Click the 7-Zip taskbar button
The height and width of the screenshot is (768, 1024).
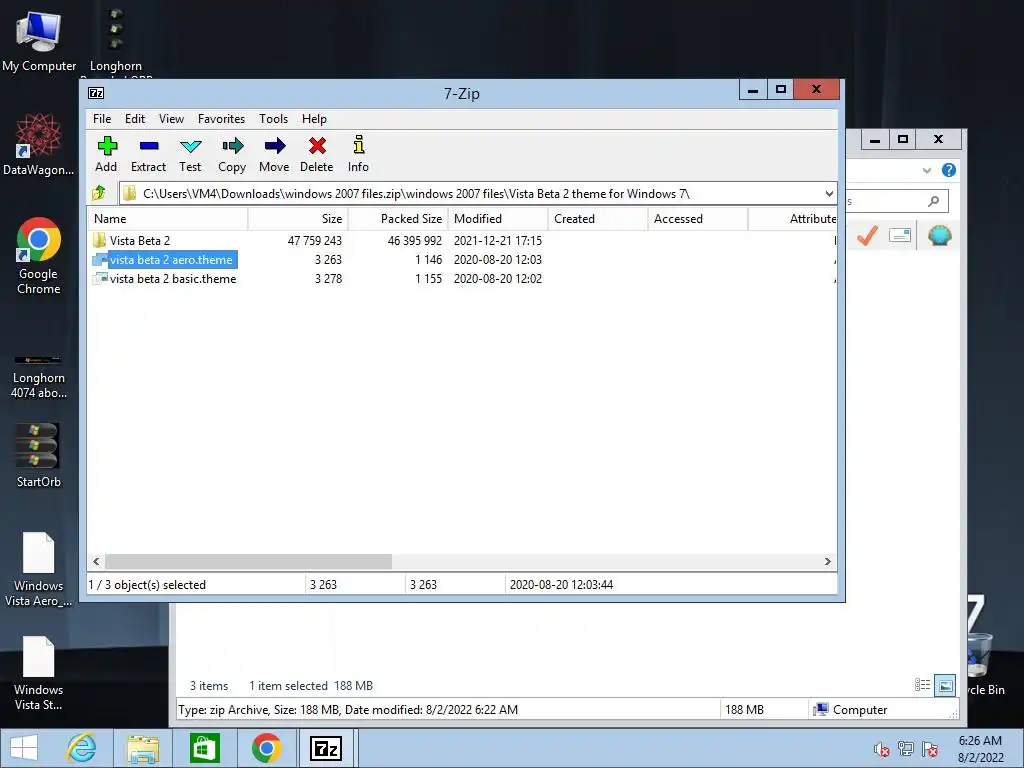click(327, 748)
